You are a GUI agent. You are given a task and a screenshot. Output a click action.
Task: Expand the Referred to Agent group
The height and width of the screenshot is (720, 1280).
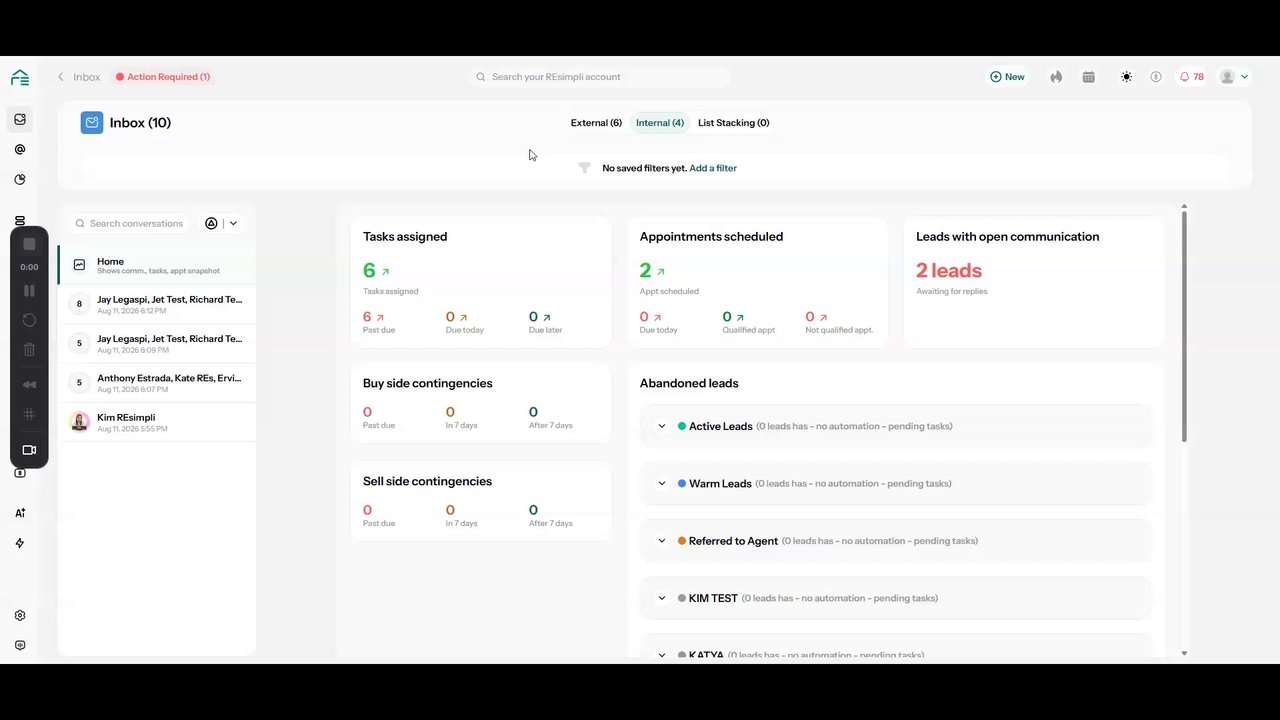pyautogui.click(x=662, y=541)
